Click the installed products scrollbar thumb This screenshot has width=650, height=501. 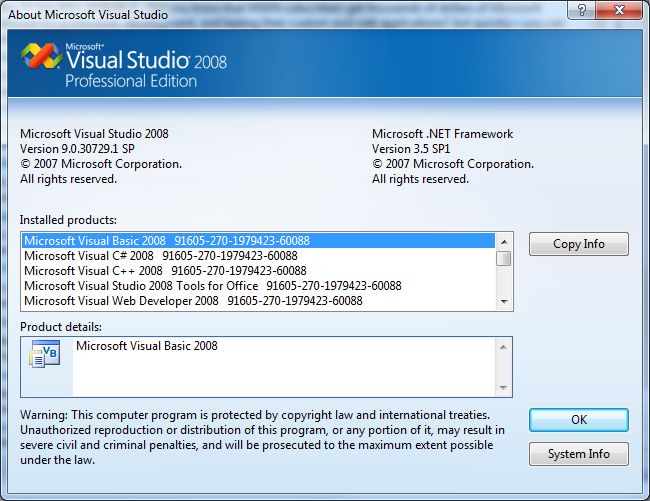coord(504,259)
